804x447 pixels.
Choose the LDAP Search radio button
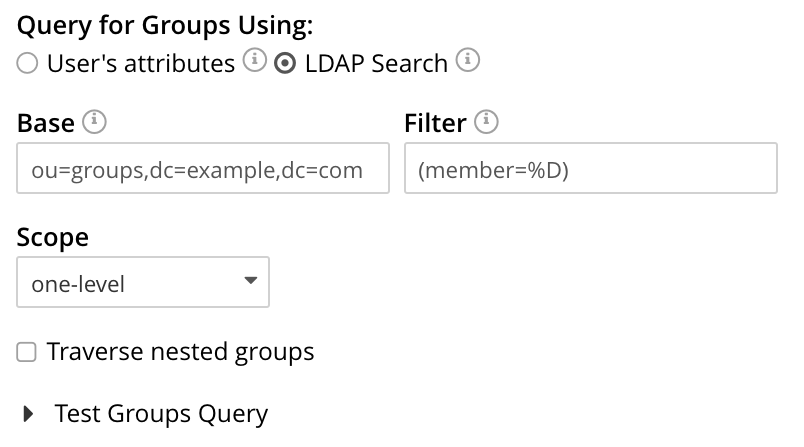tap(285, 64)
